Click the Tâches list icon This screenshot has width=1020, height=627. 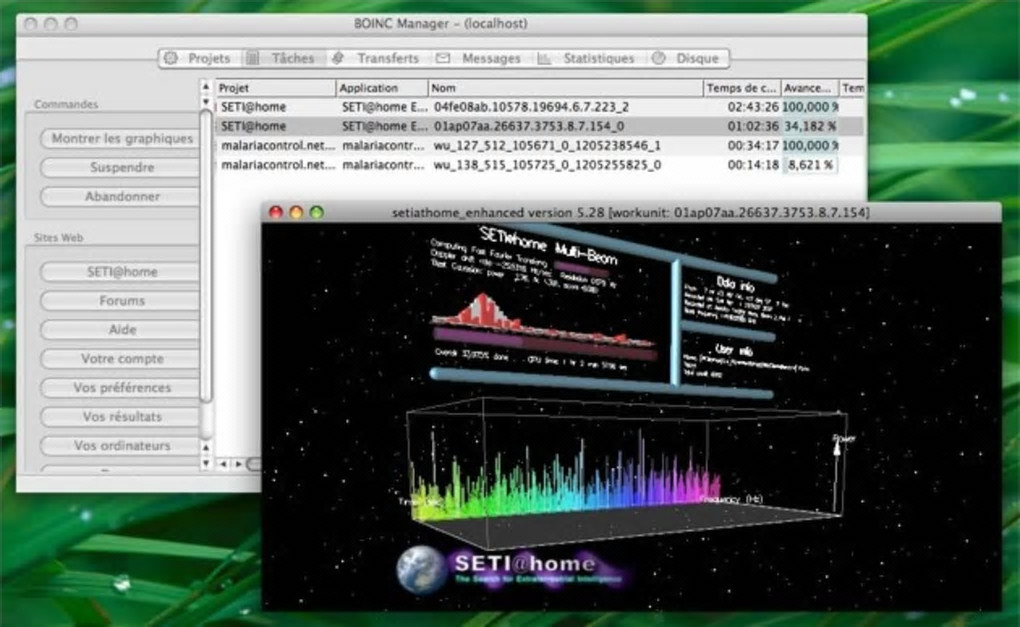coord(252,58)
